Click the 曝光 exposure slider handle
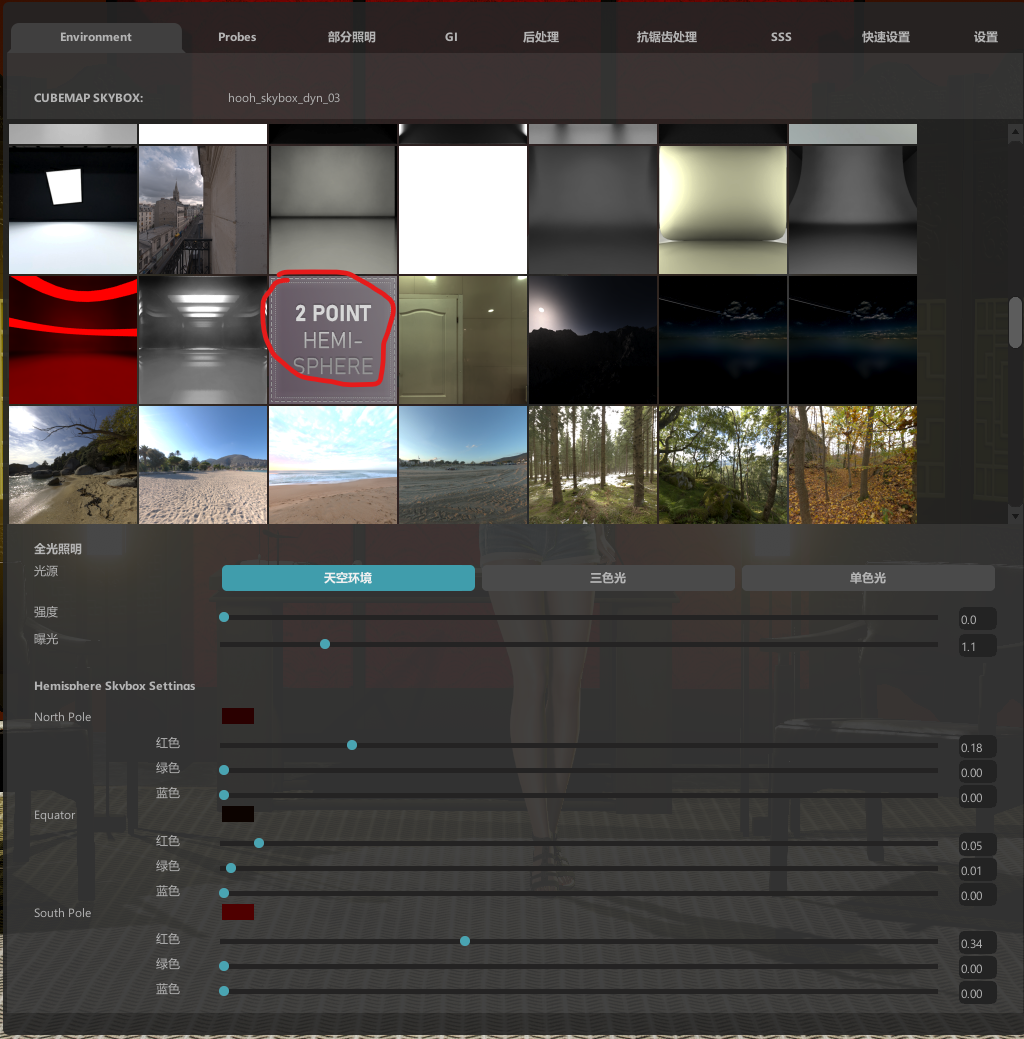This screenshot has height=1039, width=1024. point(325,644)
